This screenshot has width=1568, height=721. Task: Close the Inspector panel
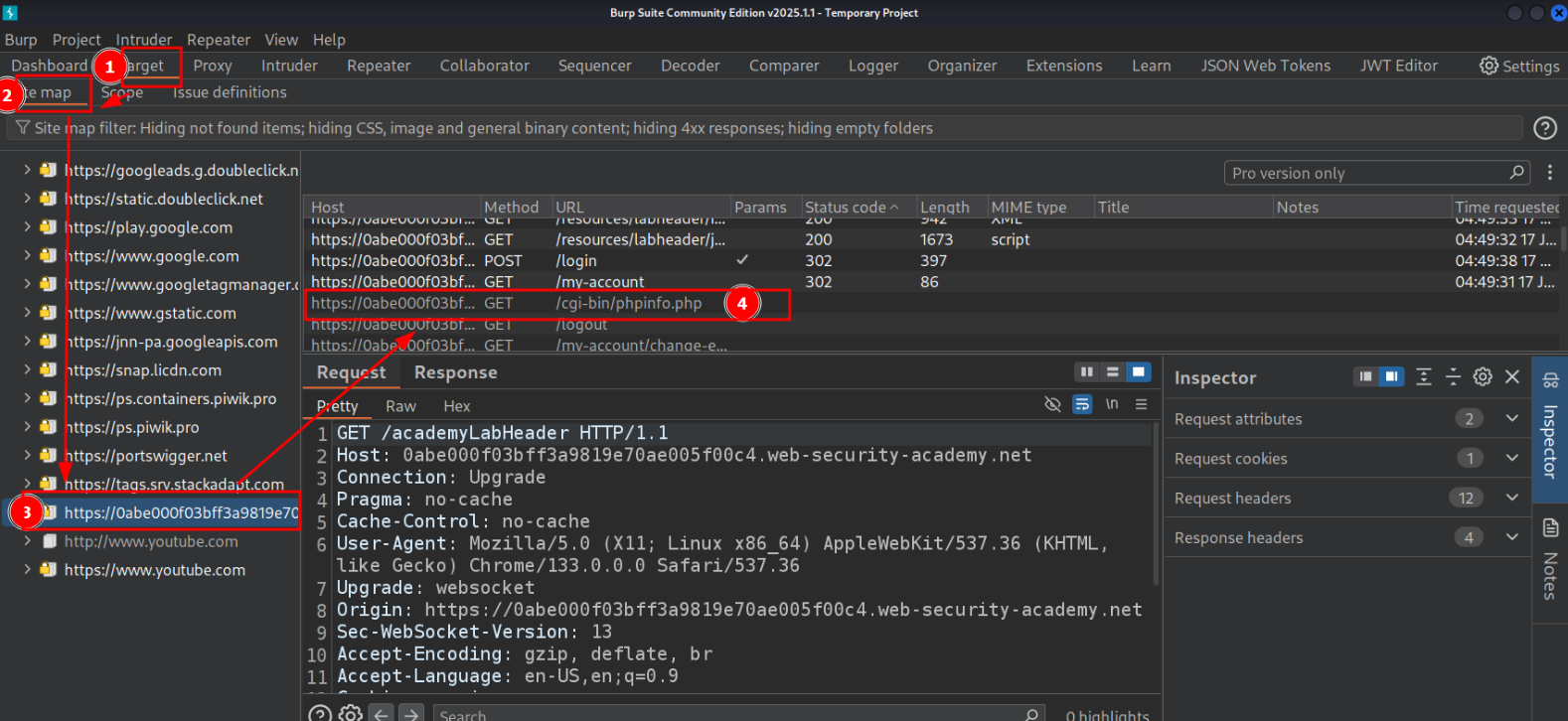[1512, 376]
